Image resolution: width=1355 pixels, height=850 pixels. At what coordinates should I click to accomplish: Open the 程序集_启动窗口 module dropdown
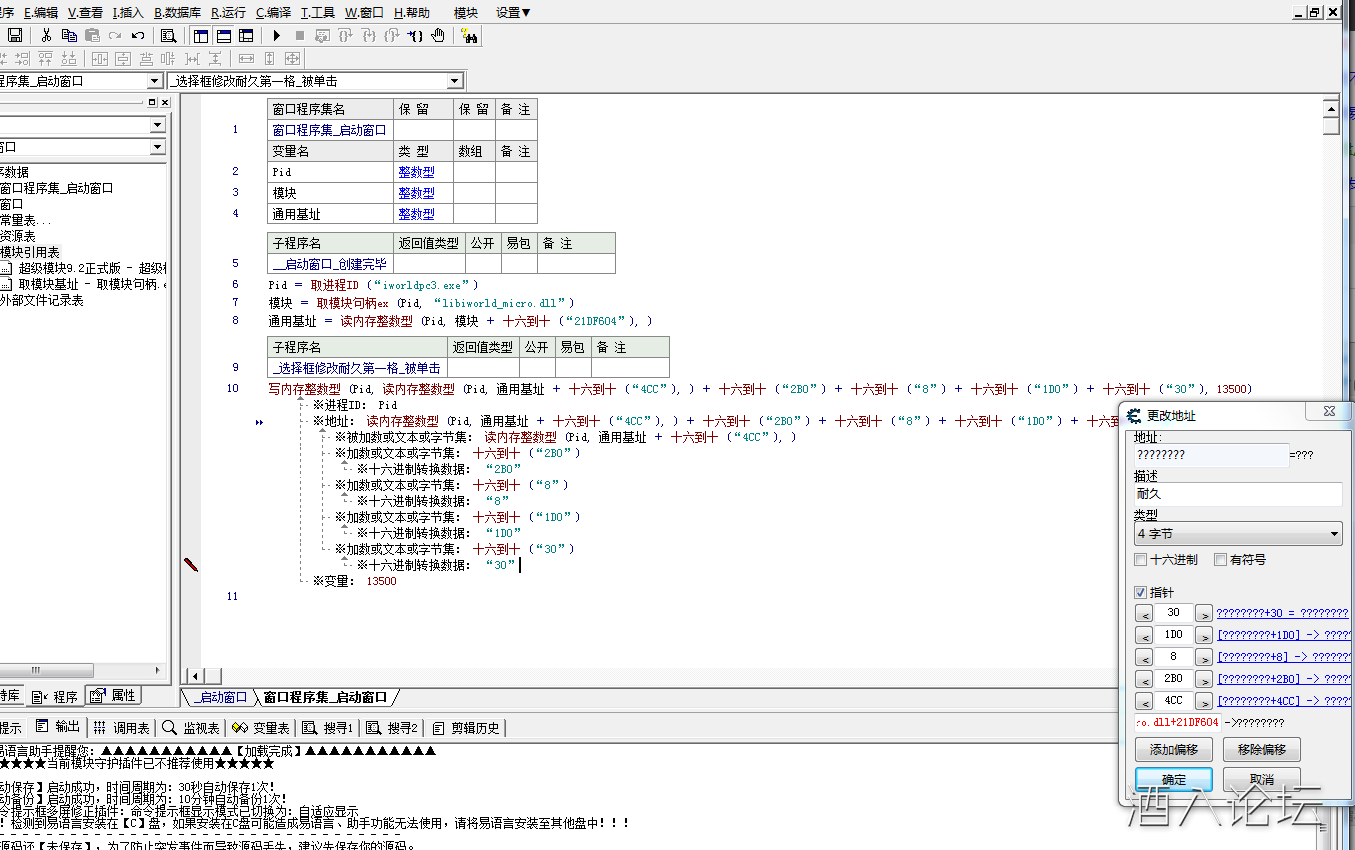[154, 81]
